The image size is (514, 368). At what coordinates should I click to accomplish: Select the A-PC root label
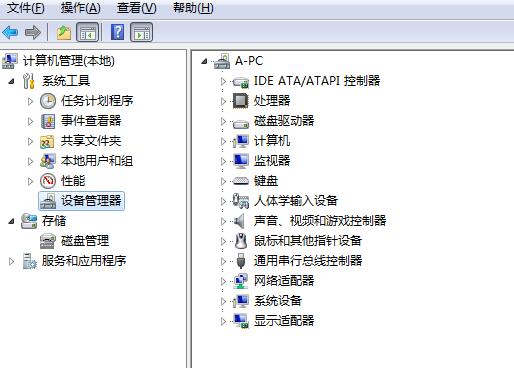click(x=249, y=61)
